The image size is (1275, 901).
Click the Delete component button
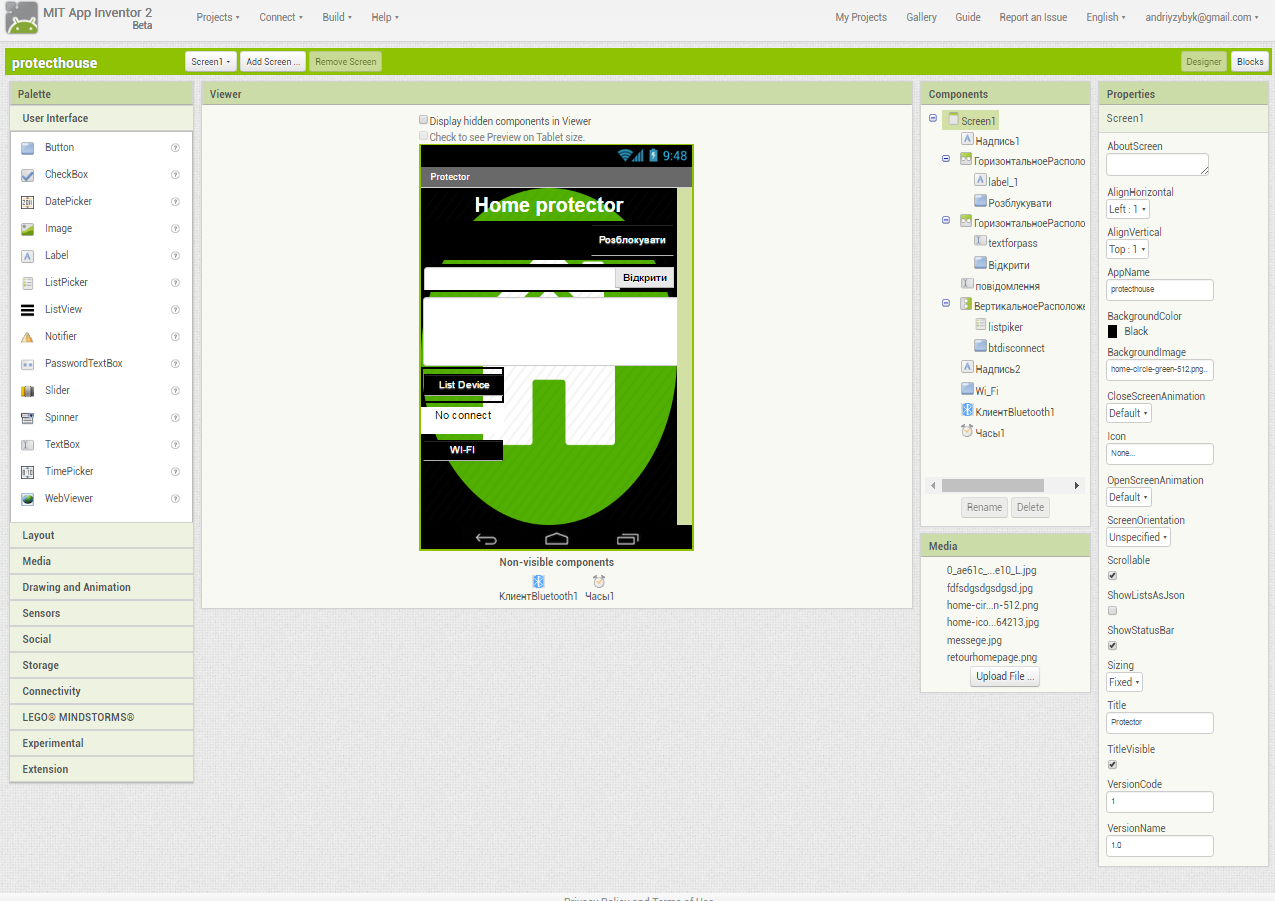[x=1030, y=507]
